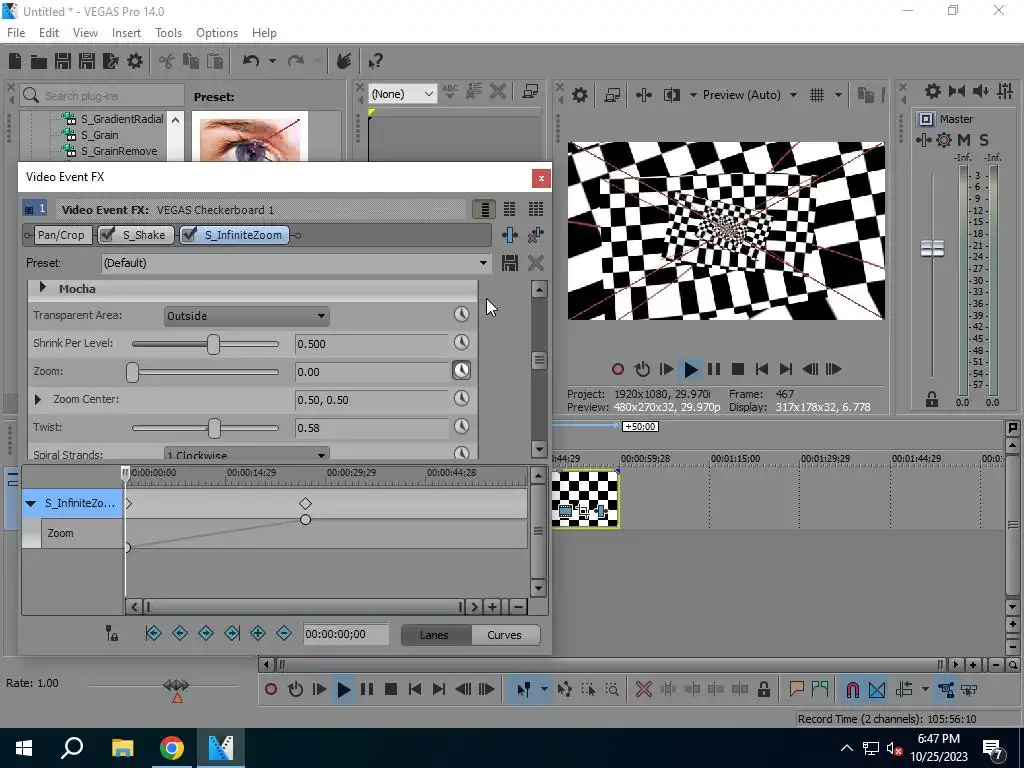
Task: Create a new project from the toolbar
Action: tap(15, 61)
